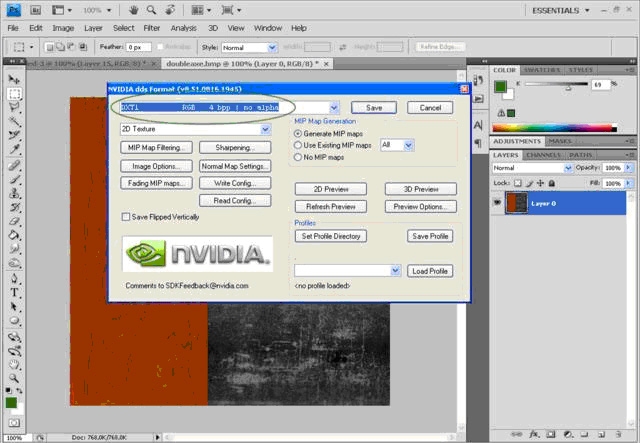The height and width of the screenshot is (443, 640).
Task: Click the color spectrum ramp
Action: click(555, 128)
